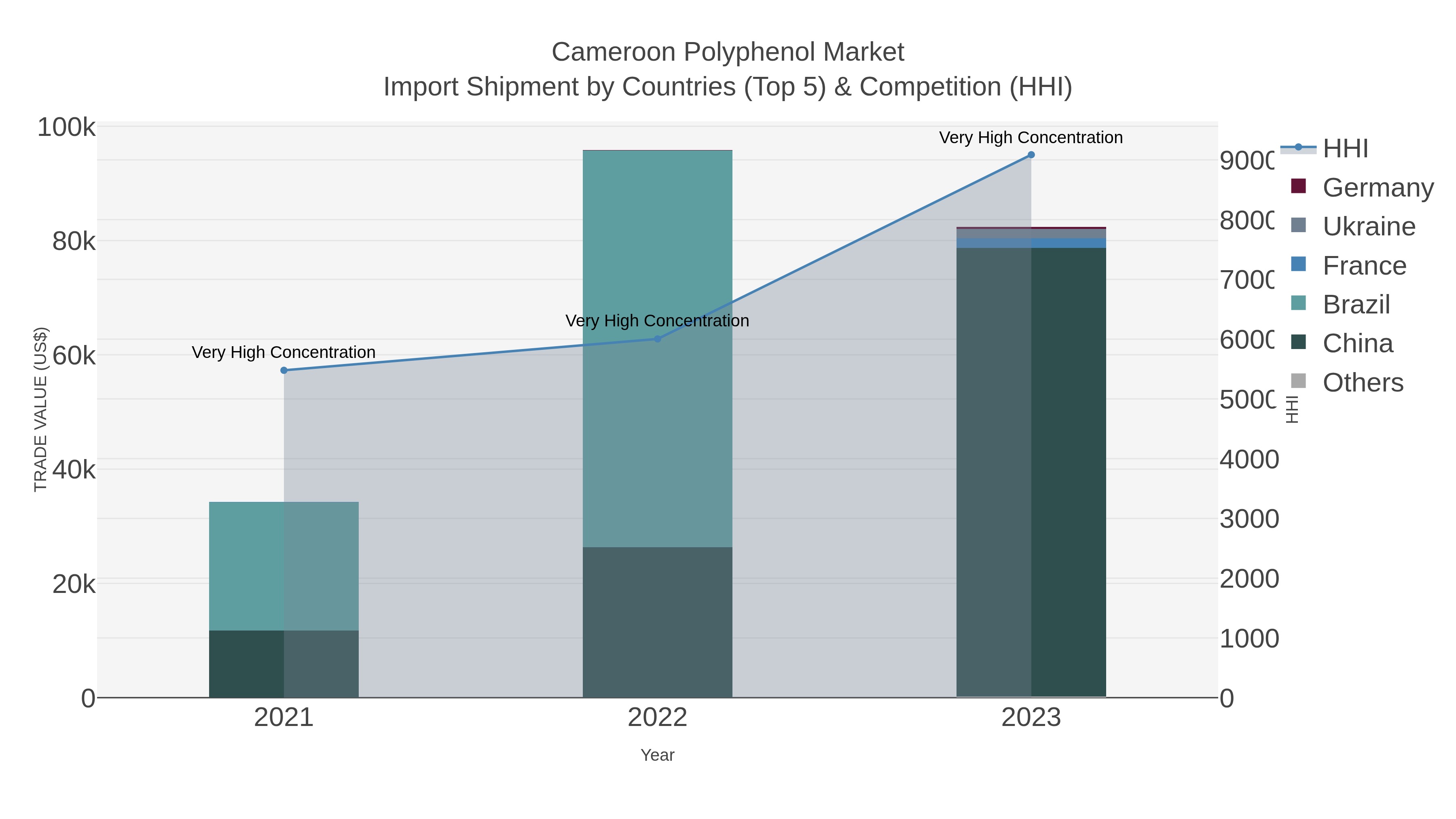Toggle France series in legend
The width and height of the screenshot is (1456, 819).
click(1349, 265)
